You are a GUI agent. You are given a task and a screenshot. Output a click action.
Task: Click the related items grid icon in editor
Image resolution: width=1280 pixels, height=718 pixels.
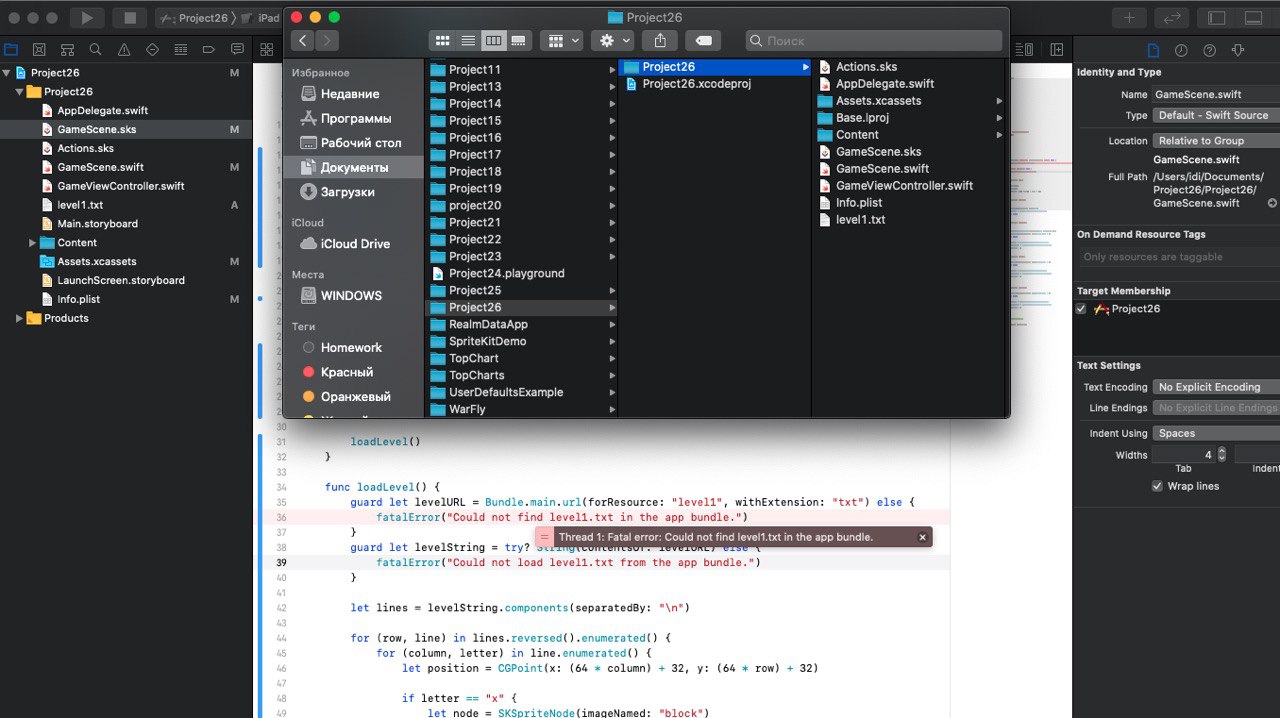tap(267, 49)
